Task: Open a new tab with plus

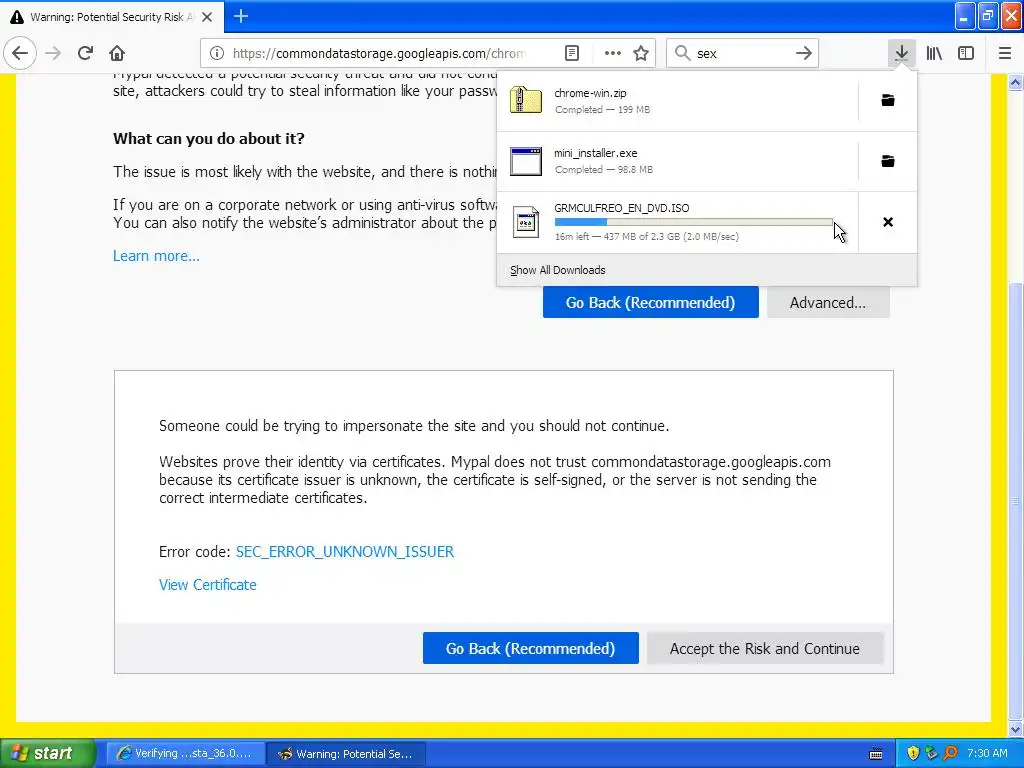Action: pos(241,16)
